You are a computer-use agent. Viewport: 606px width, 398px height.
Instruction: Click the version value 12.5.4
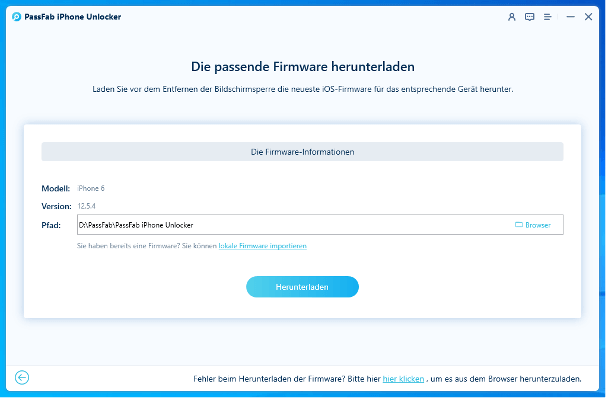(87, 206)
